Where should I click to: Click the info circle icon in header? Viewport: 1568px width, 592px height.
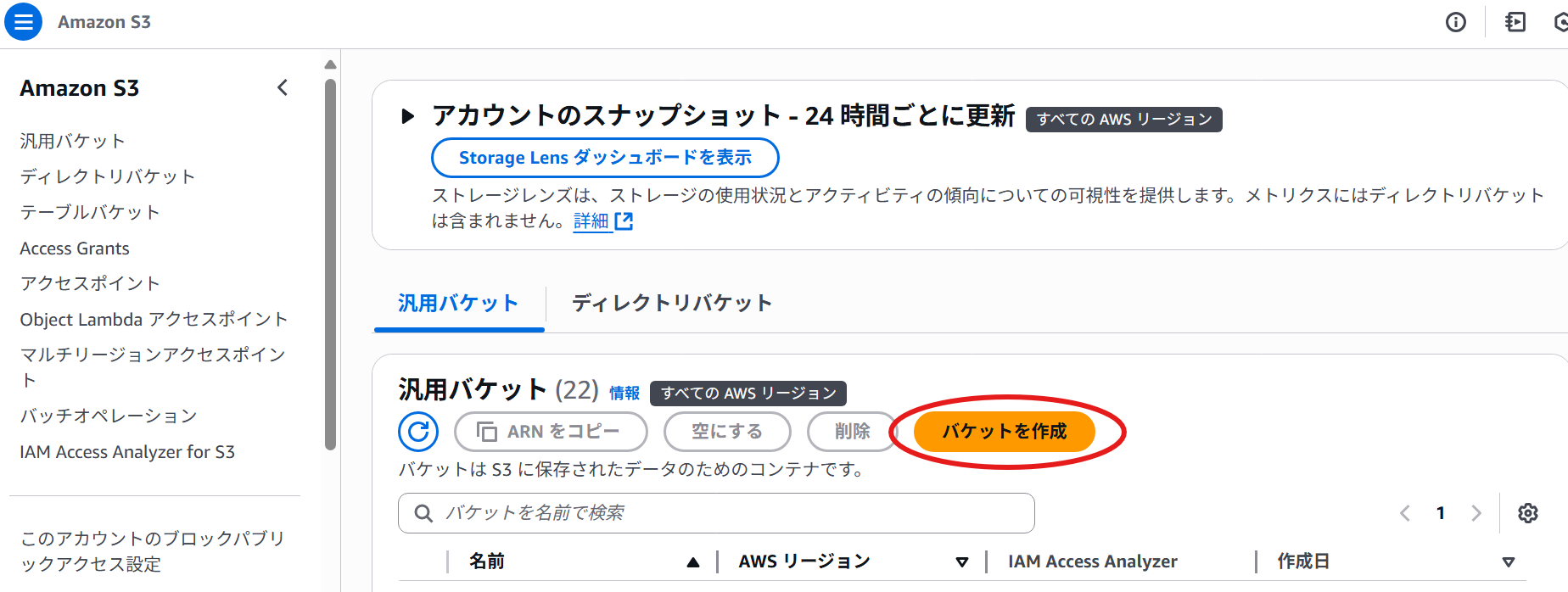(1456, 23)
